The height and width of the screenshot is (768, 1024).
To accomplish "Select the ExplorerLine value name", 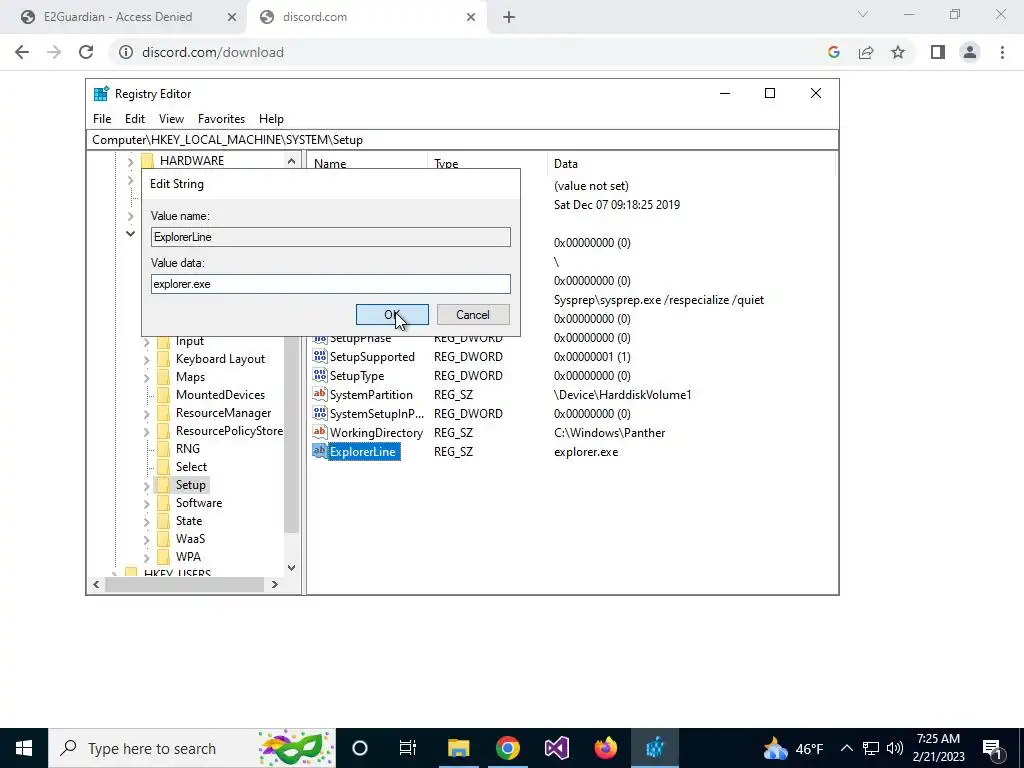I will (363, 452).
